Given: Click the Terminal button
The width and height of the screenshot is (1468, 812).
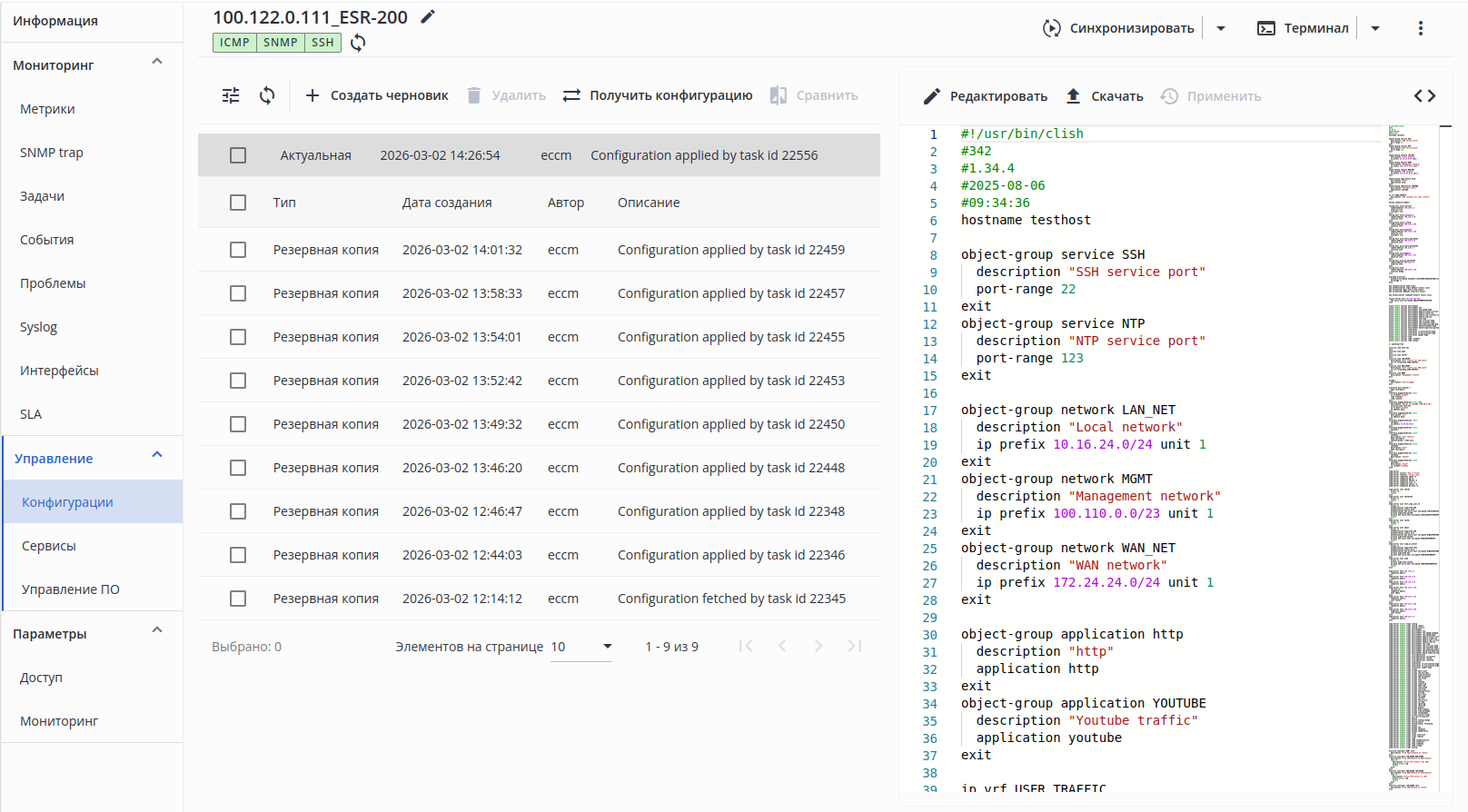Looking at the screenshot, I should [1304, 28].
